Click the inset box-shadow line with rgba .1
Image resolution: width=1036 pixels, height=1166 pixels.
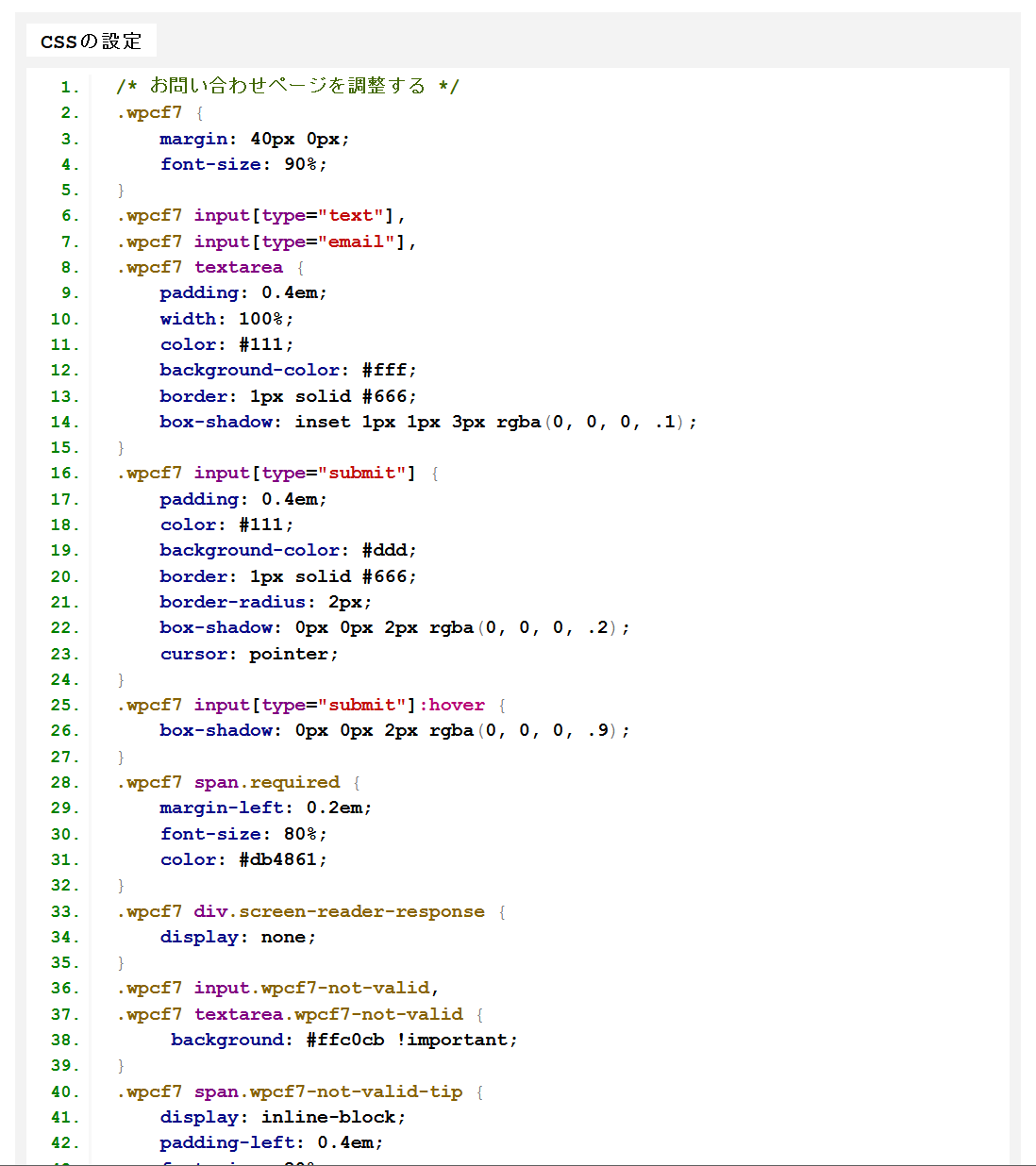[428, 423]
